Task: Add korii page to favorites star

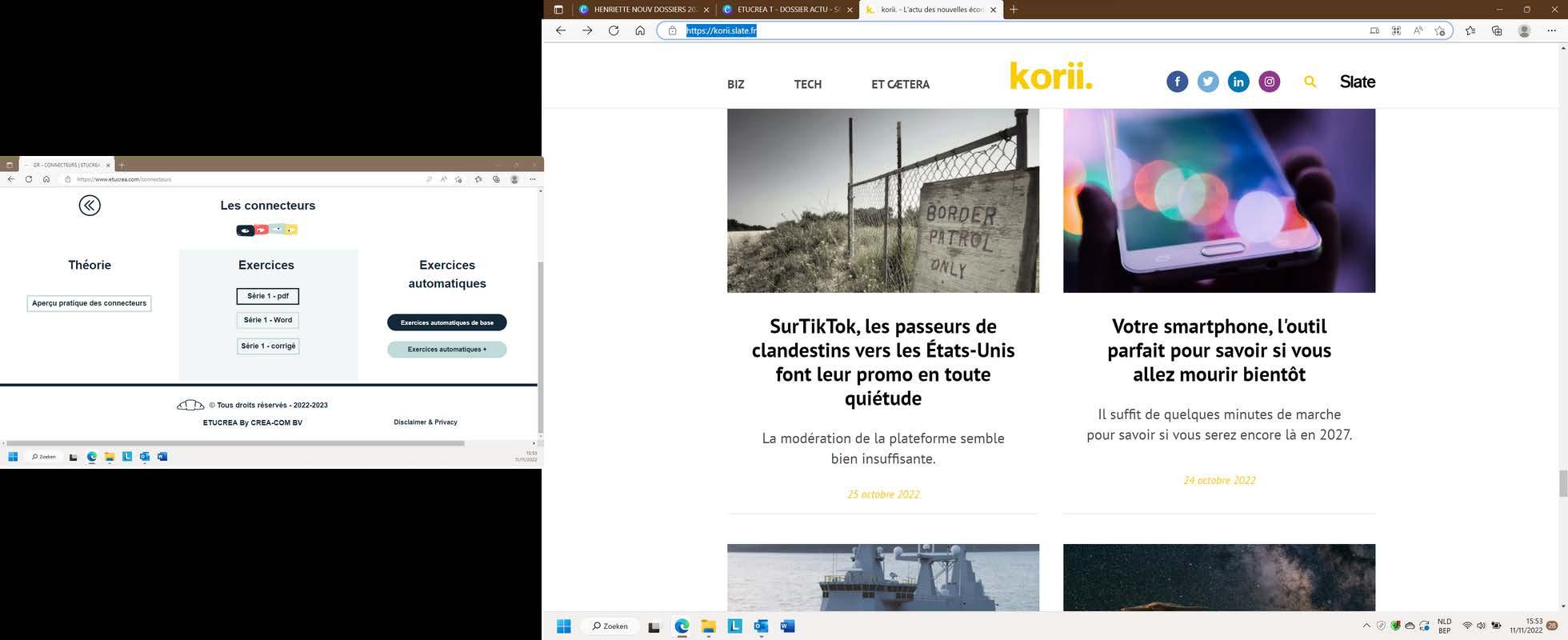Action: coord(1440,30)
